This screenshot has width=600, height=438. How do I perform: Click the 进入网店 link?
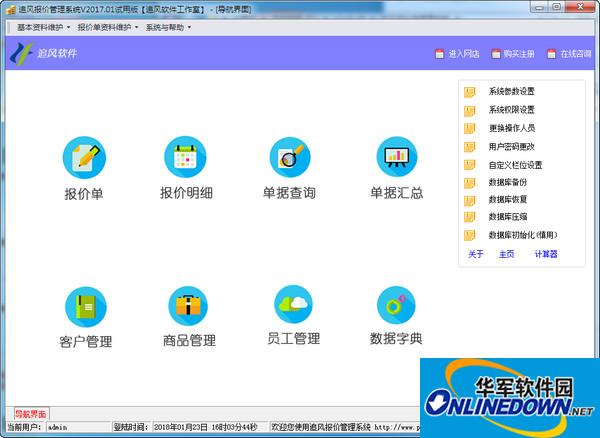(464, 54)
